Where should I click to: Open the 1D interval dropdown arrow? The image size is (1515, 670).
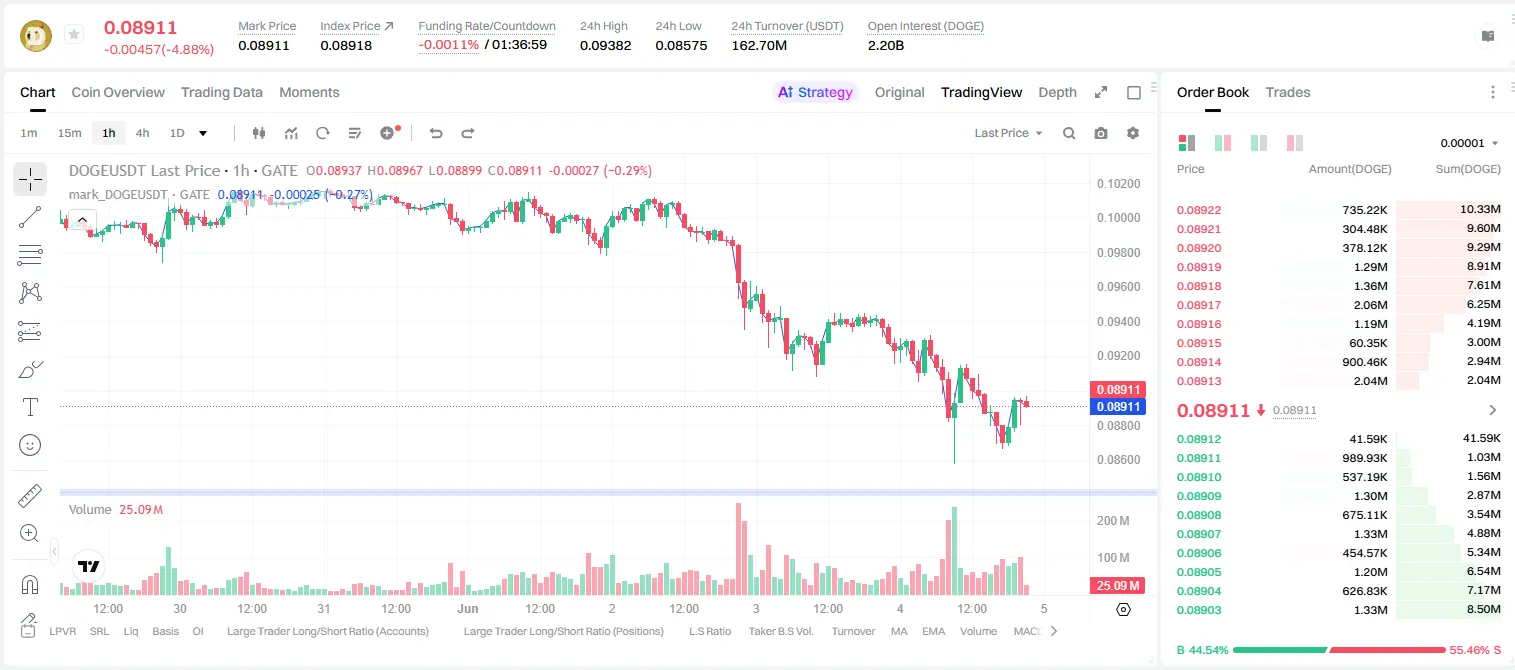[x=203, y=133]
